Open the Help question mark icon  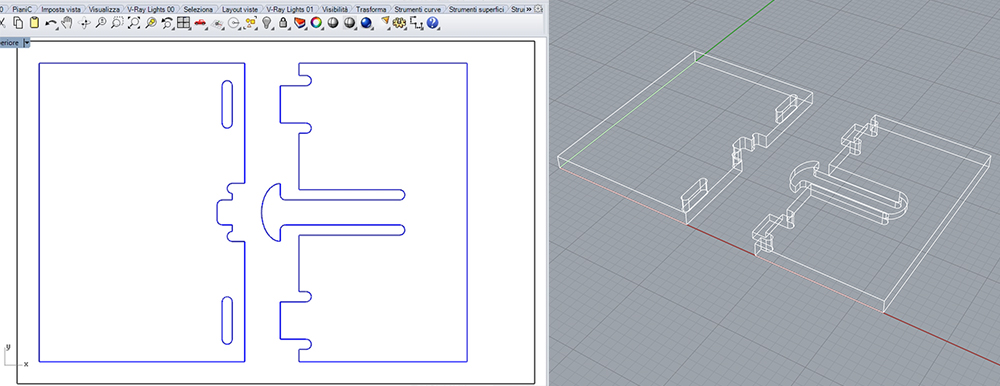pos(432,24)
